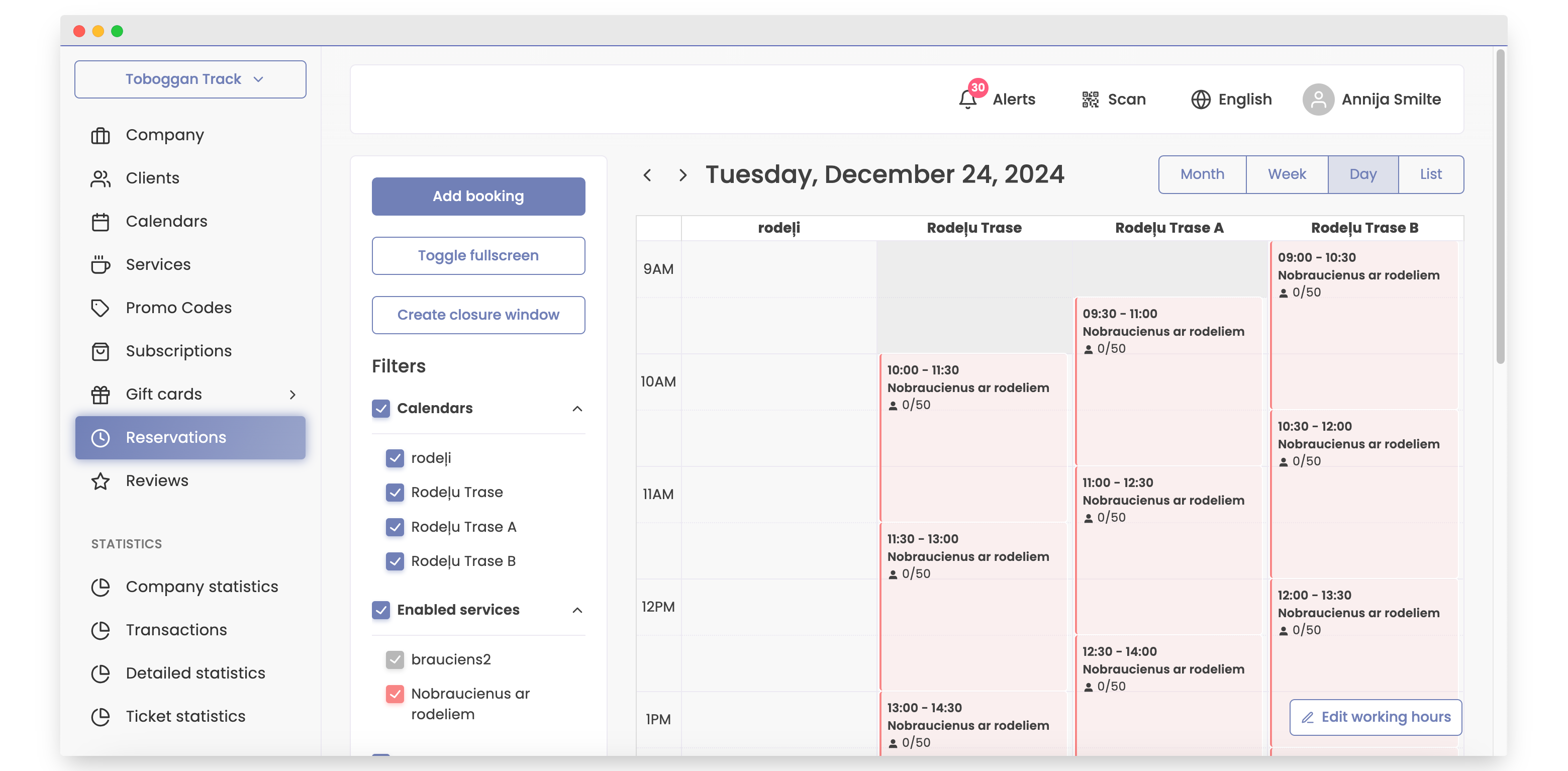Open the Toboggan Track dropdown

click(190, 79)
